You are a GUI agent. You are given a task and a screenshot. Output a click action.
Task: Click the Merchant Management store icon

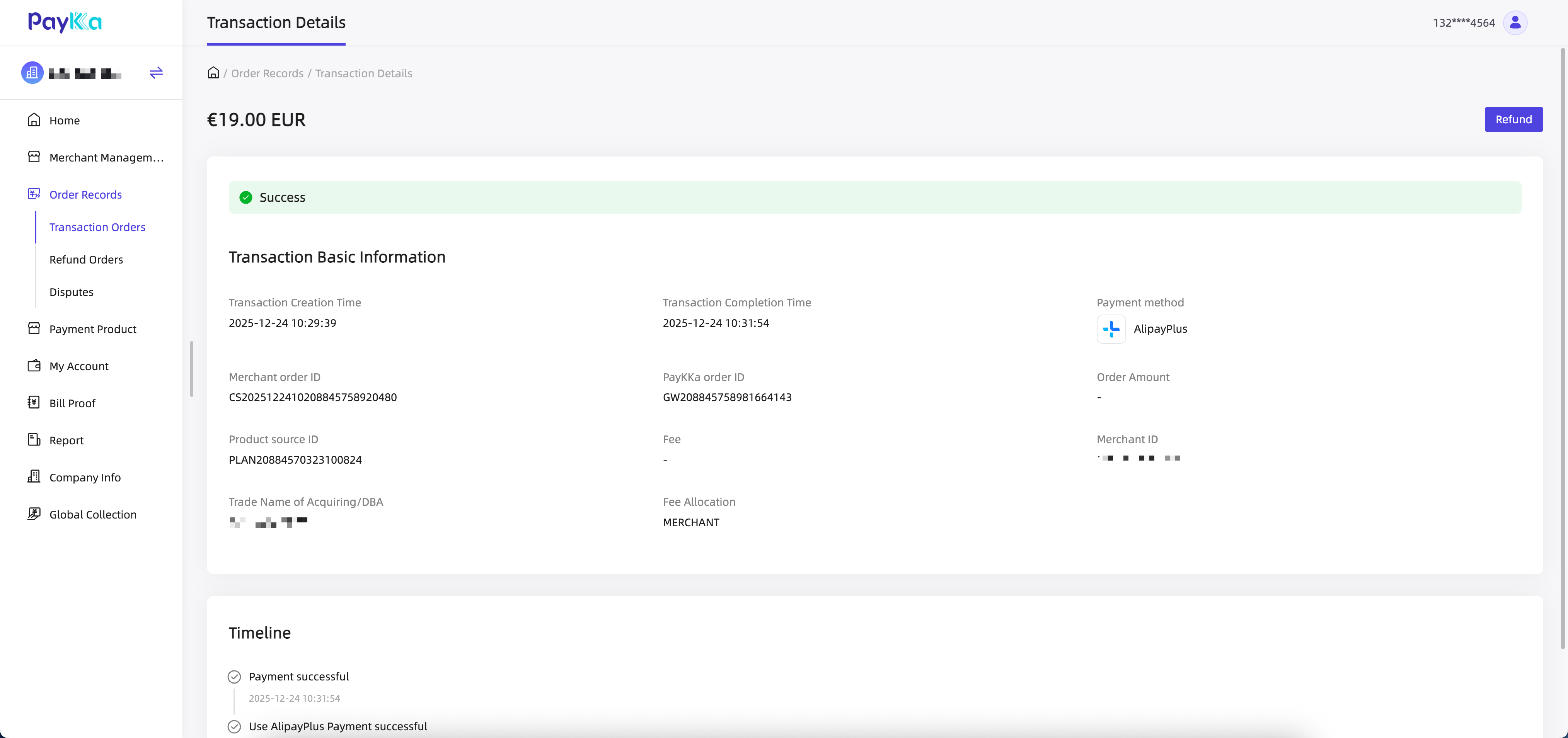34,157
